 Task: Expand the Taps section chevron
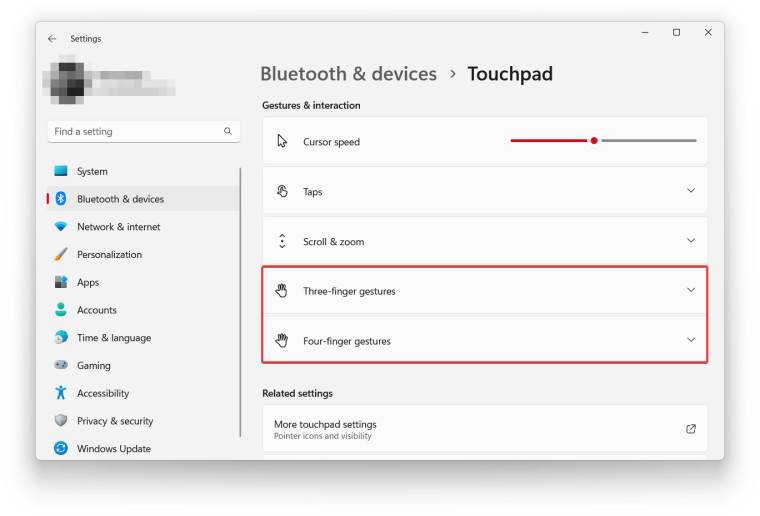pos(691,191)
